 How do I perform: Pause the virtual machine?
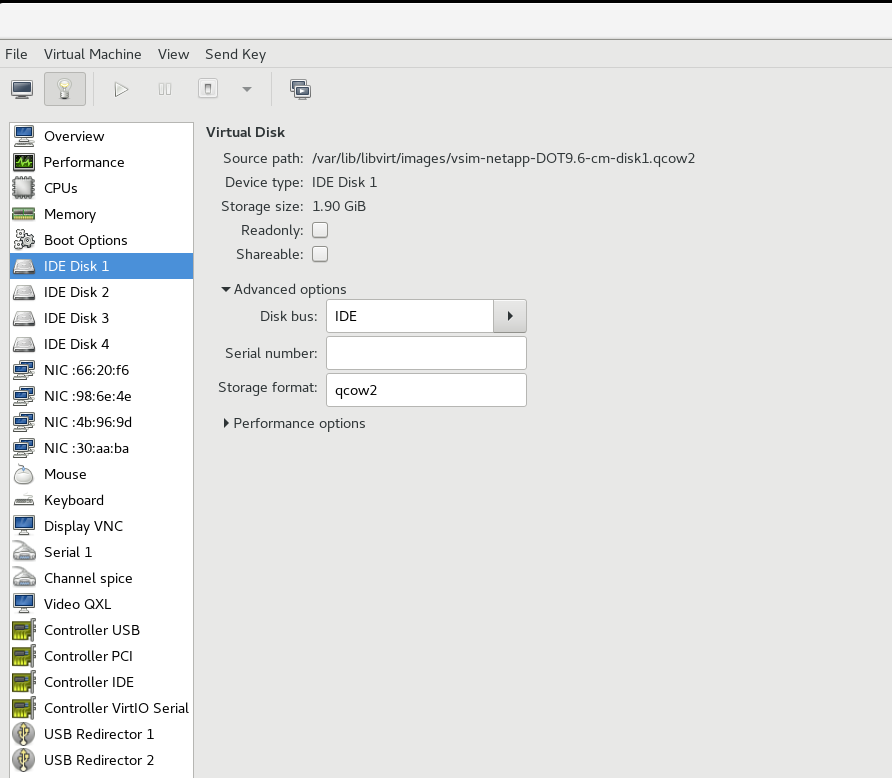point(163,88)
